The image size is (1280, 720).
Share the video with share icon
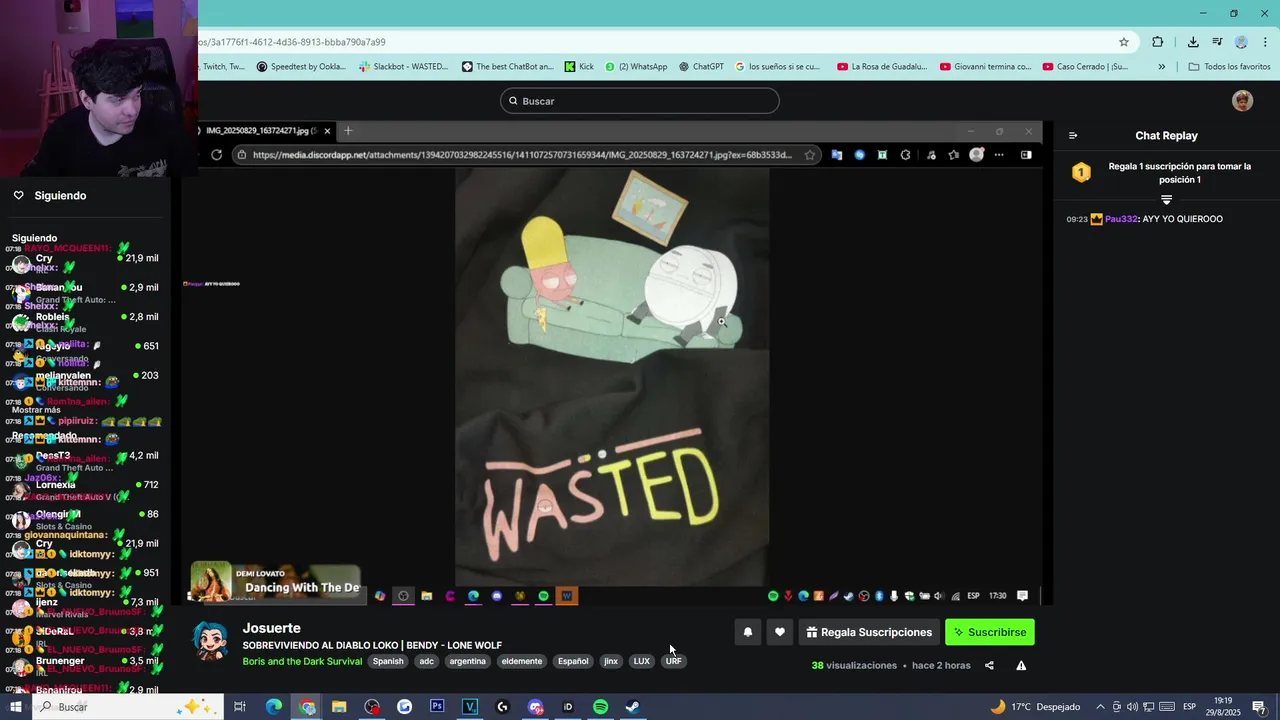tap(989, 666)
